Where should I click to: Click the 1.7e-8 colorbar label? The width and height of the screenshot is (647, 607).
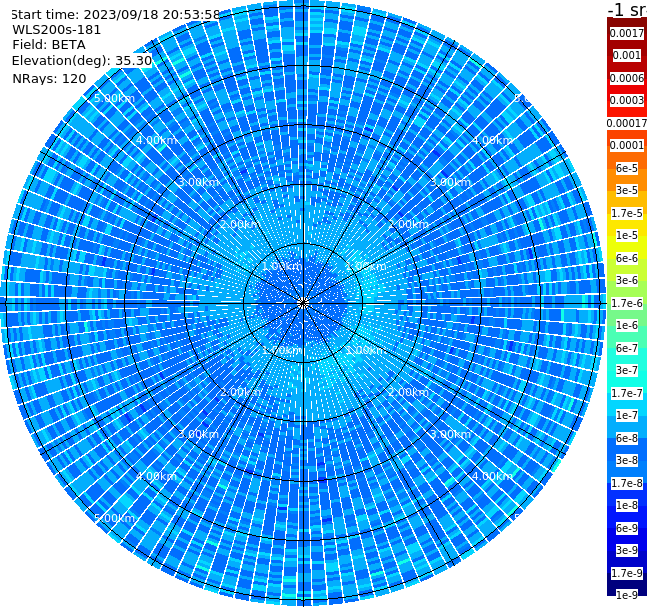click(627, 483)
